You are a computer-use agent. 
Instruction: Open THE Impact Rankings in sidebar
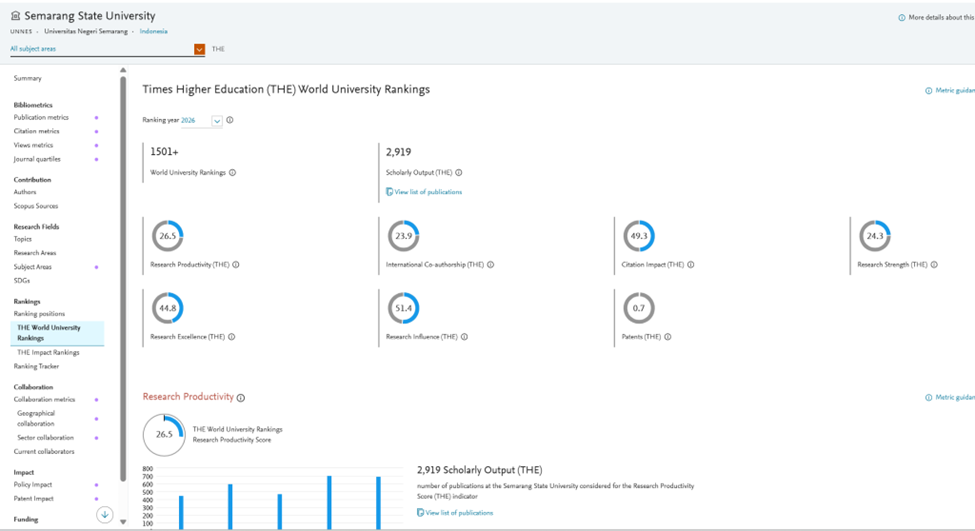tap(48, 353)
